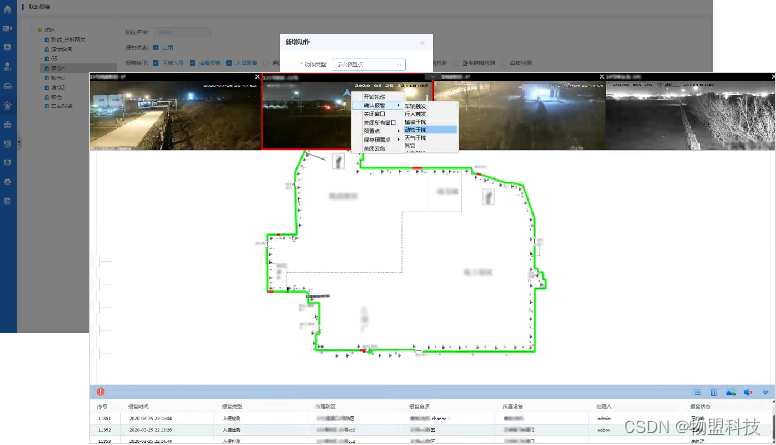776x445 pixels.
Task: Select the first child item in the tree
Action: pyautogui.click(x=64, y=39)
